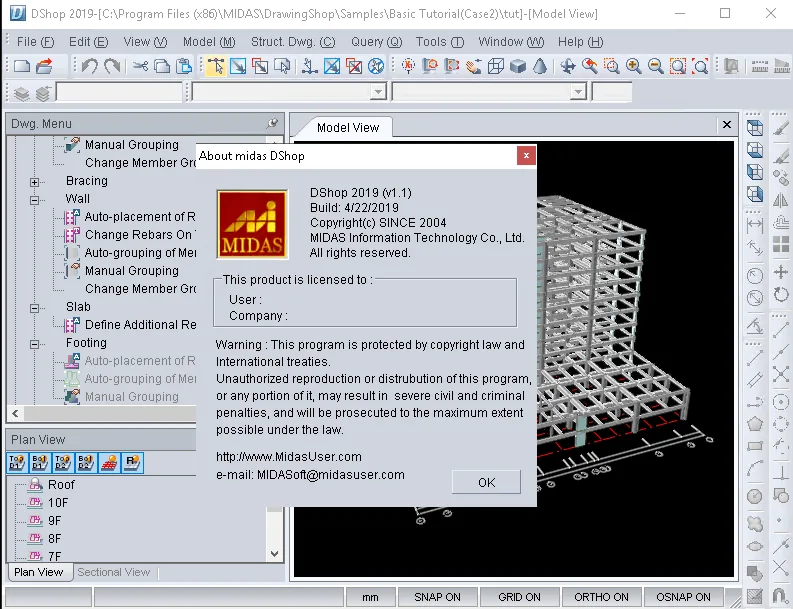The width and height of the screenshot is (793, 609).
Task: Toggle ORTHO ON in status bar
Action: (601, 597)
